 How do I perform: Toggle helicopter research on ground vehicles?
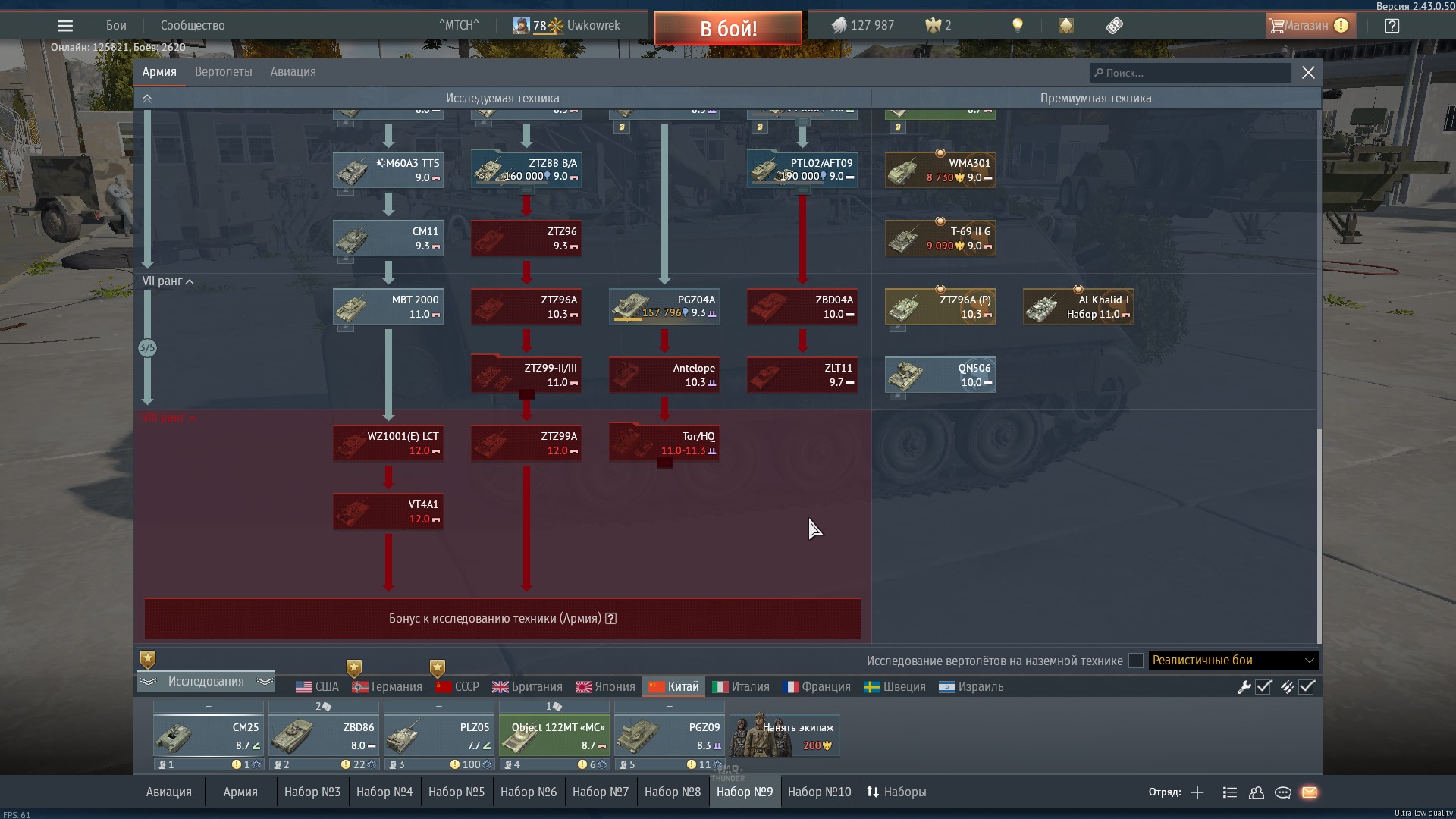click(x=1136, y=661)
